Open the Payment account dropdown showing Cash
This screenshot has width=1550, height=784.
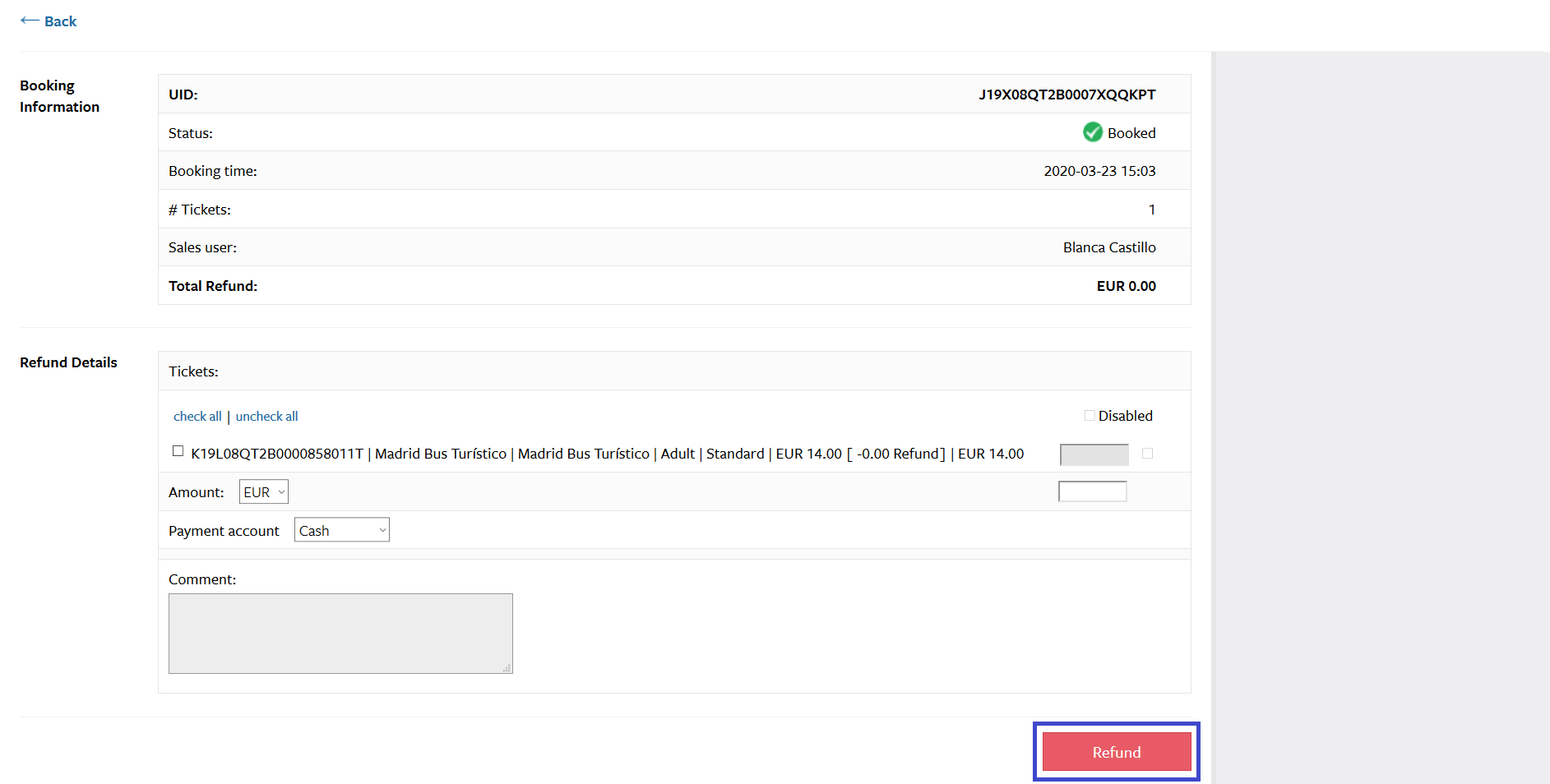(341, 529)
